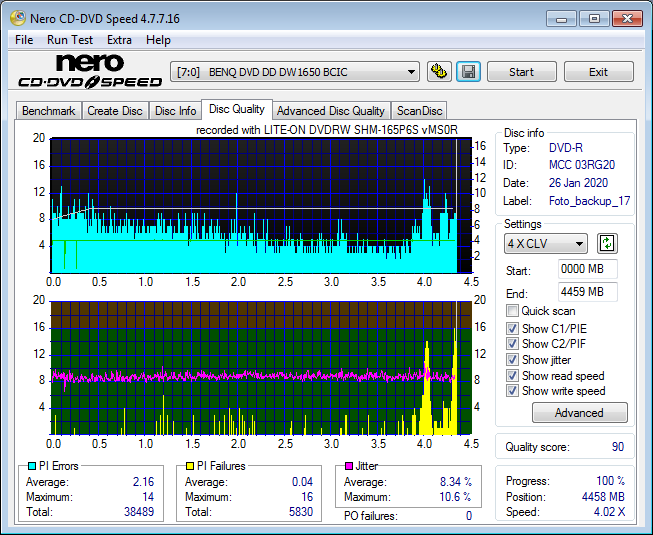Click Jitter maximum 10.6 %

[455, 497]
